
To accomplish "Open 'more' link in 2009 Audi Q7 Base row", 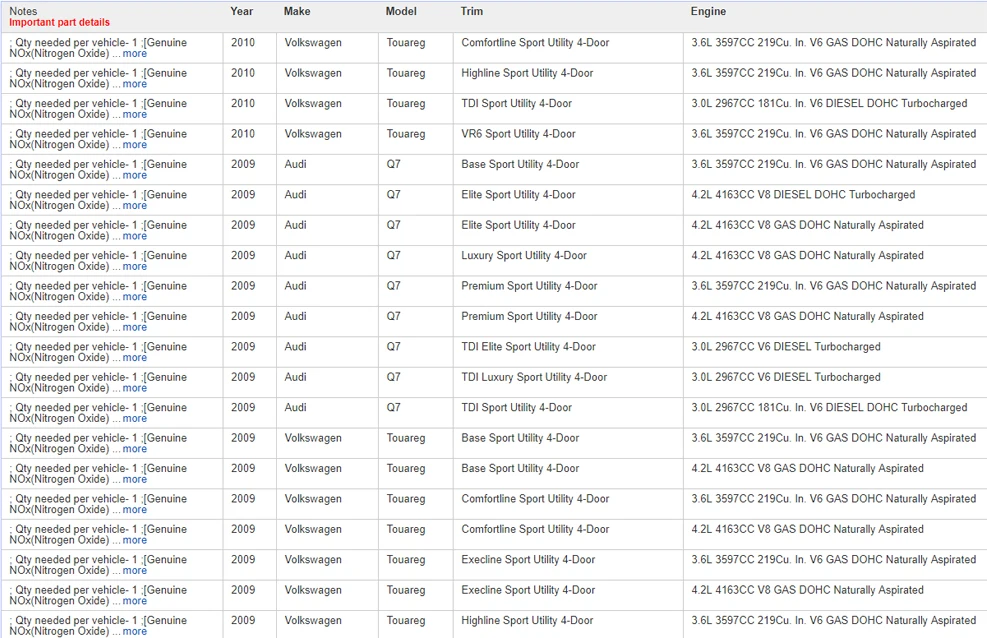I will click(x=135, y=175).
